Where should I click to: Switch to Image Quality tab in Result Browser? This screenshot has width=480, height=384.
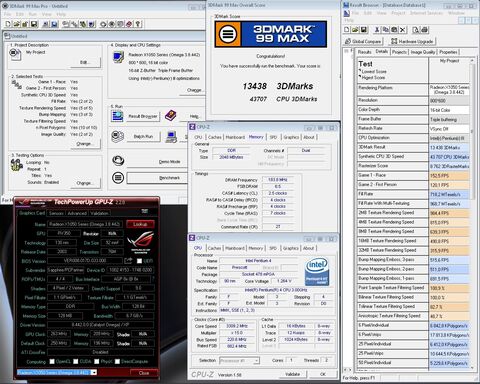(x=423, y=52)
